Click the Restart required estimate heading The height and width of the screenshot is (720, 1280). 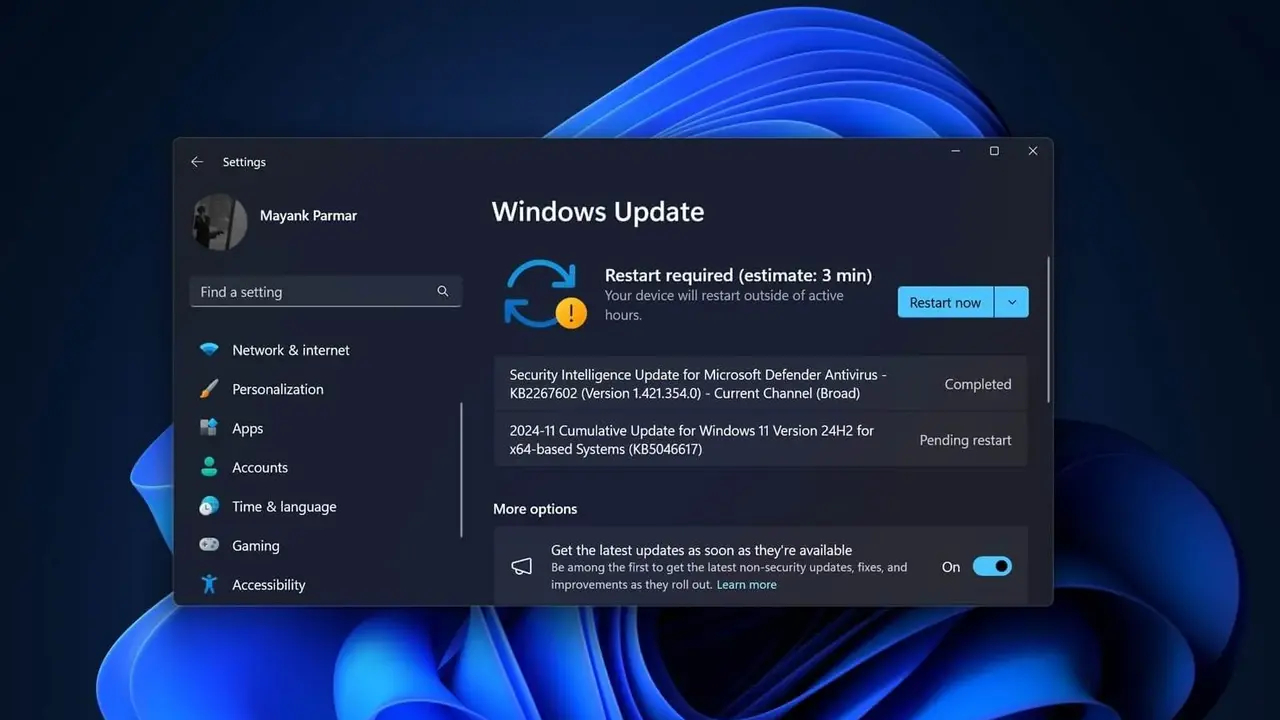[738, 275]
